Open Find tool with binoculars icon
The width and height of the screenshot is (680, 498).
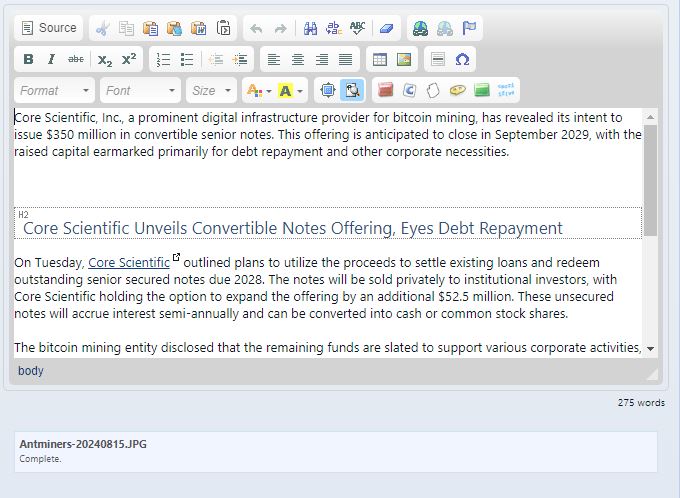tap(310, 28)
